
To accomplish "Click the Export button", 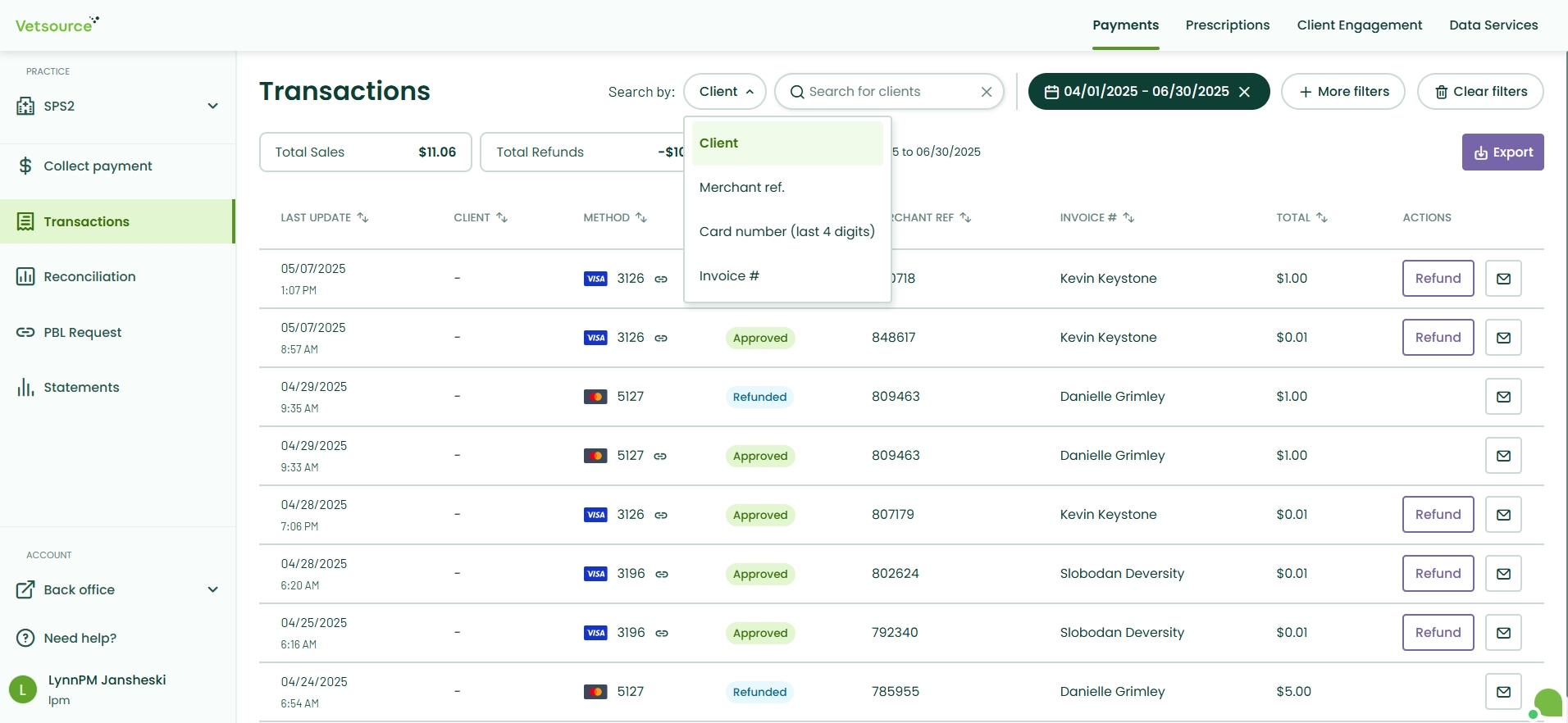I will [x=1502, y=152].
